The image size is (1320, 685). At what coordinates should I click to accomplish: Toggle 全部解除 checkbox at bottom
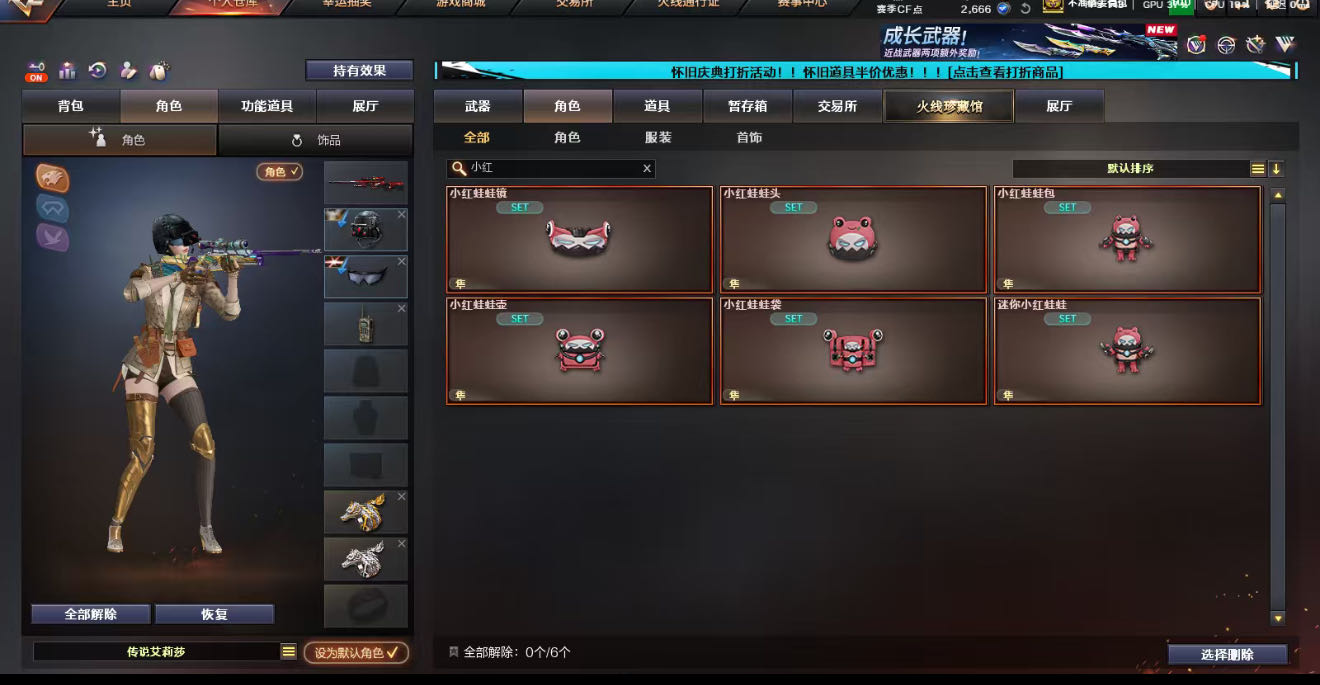[x=454, y=652]
